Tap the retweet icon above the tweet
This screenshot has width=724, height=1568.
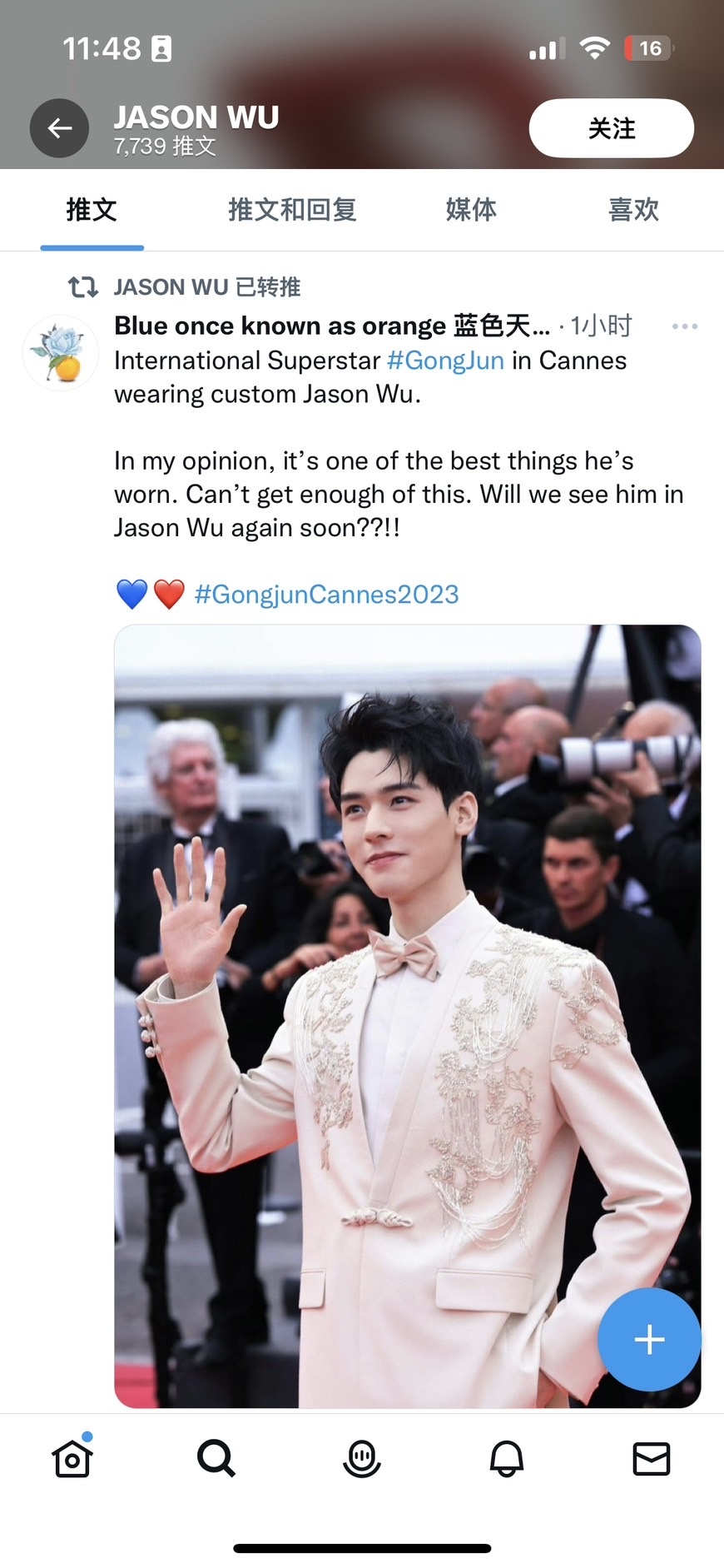click(x=83, y=287)
